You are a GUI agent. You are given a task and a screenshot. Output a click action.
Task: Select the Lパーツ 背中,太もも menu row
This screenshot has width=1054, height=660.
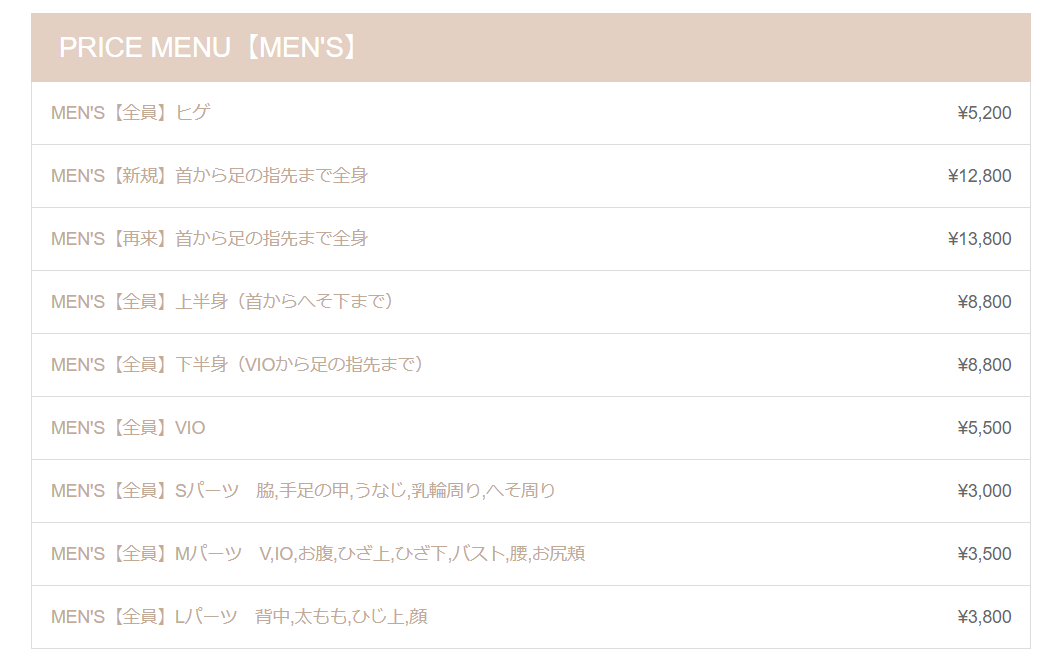click(x=530, y=617)
